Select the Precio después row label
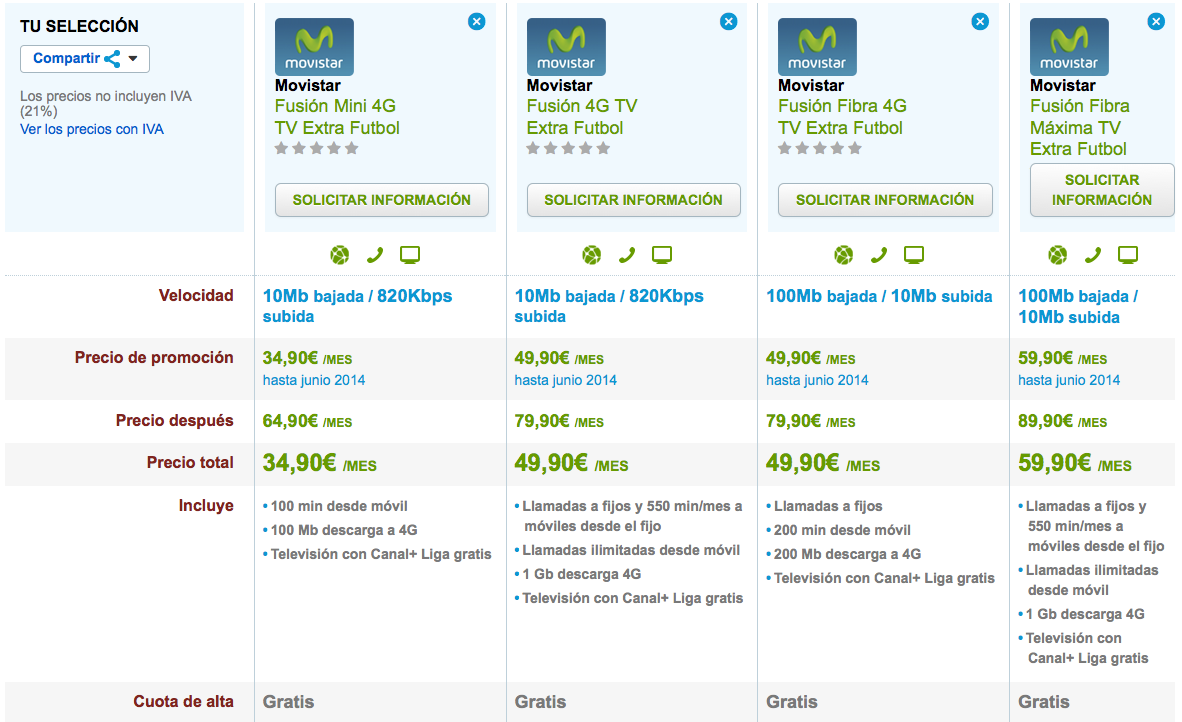1182x722 pixels. [175, 421]
